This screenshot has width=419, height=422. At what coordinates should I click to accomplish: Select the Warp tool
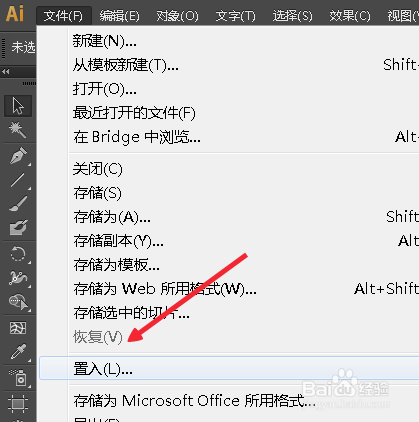[18, 278]
